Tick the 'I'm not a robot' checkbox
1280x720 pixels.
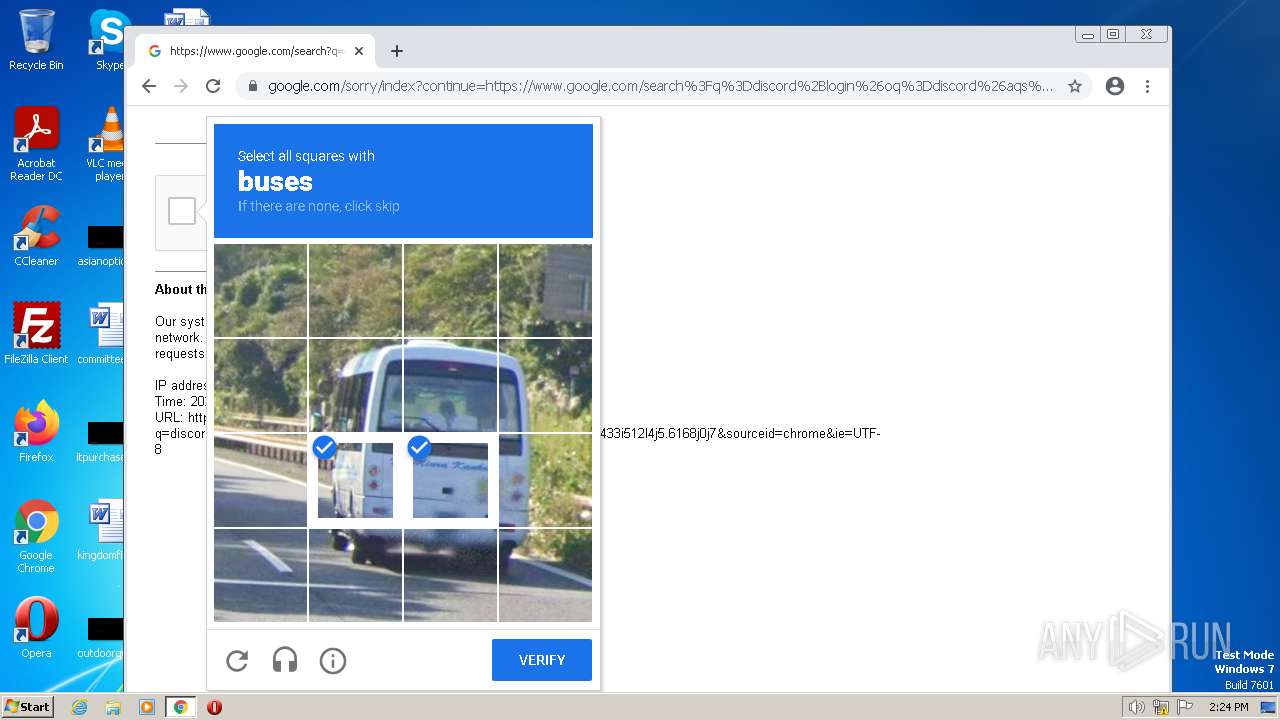coord(182,211)
